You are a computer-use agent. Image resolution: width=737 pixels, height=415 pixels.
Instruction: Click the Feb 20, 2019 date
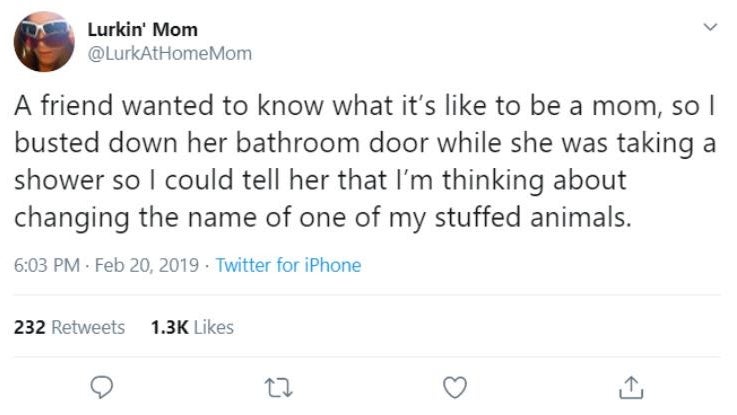click(147, 265)
